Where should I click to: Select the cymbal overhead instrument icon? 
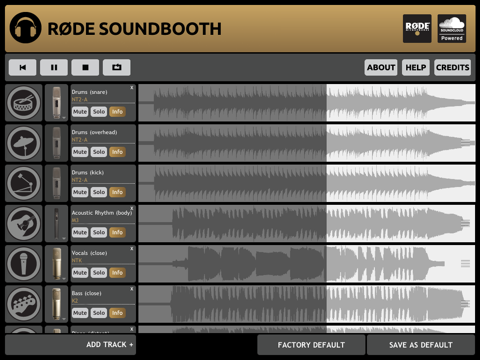[x=24, y=143]
